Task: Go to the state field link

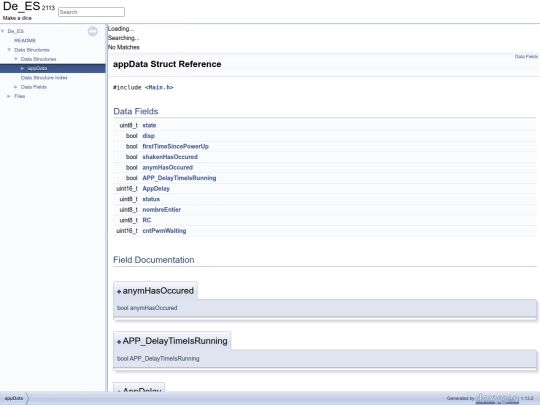Action: 149,125
